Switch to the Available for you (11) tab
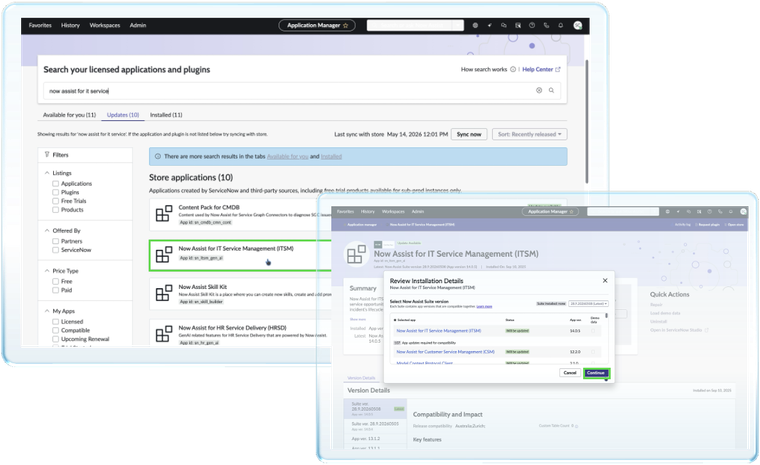 click(69, 115)
